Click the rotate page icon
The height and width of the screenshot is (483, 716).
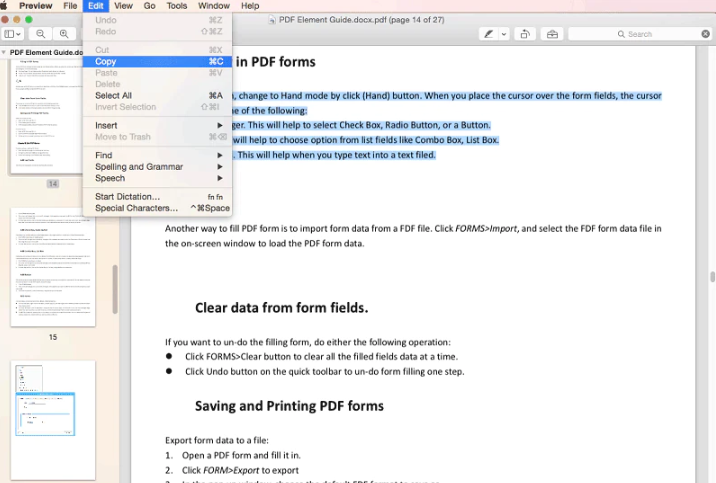pyautogui.click(x=525, y=34)
